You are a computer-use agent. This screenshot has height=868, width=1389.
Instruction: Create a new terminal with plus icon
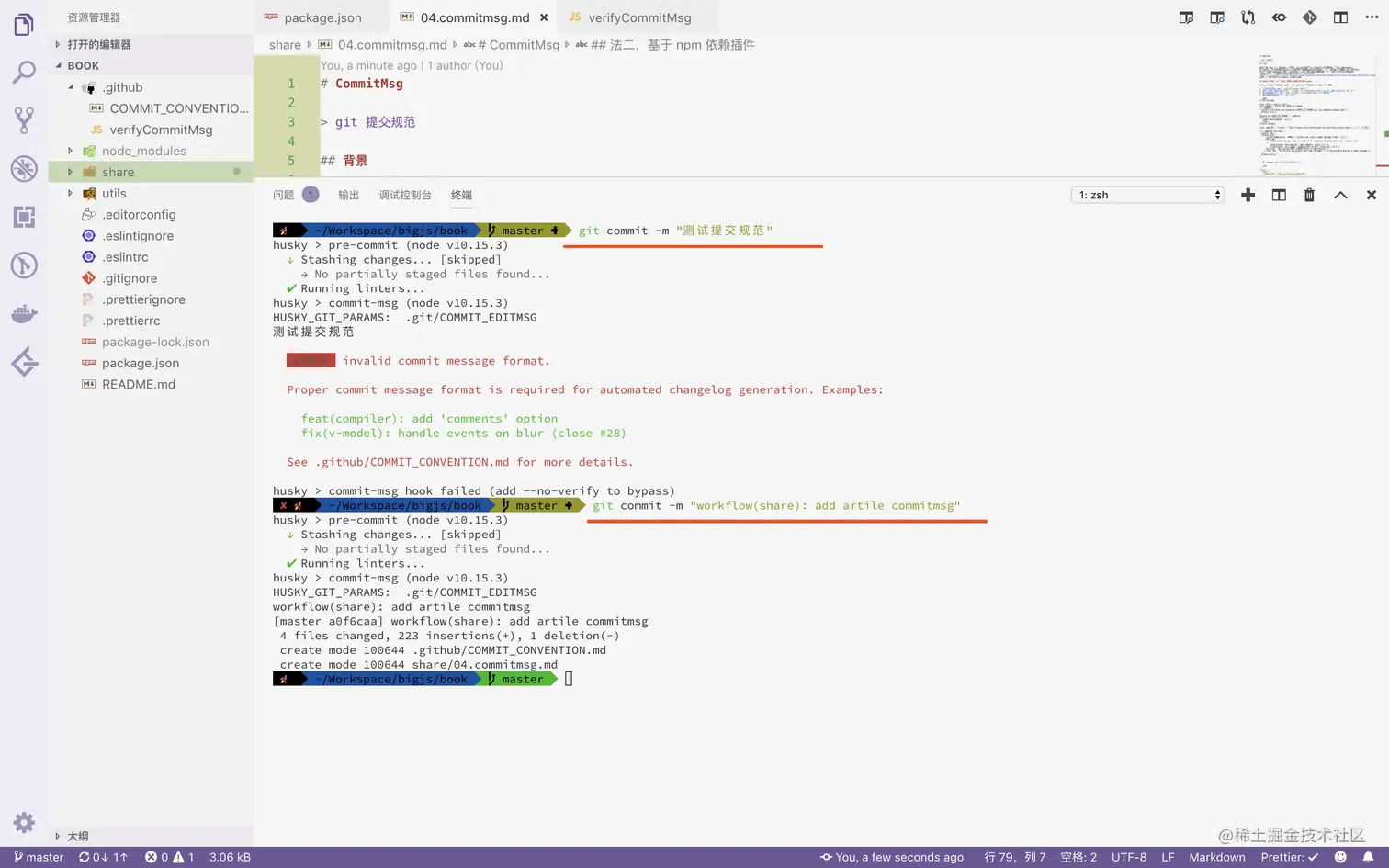tap(1248, 195)
